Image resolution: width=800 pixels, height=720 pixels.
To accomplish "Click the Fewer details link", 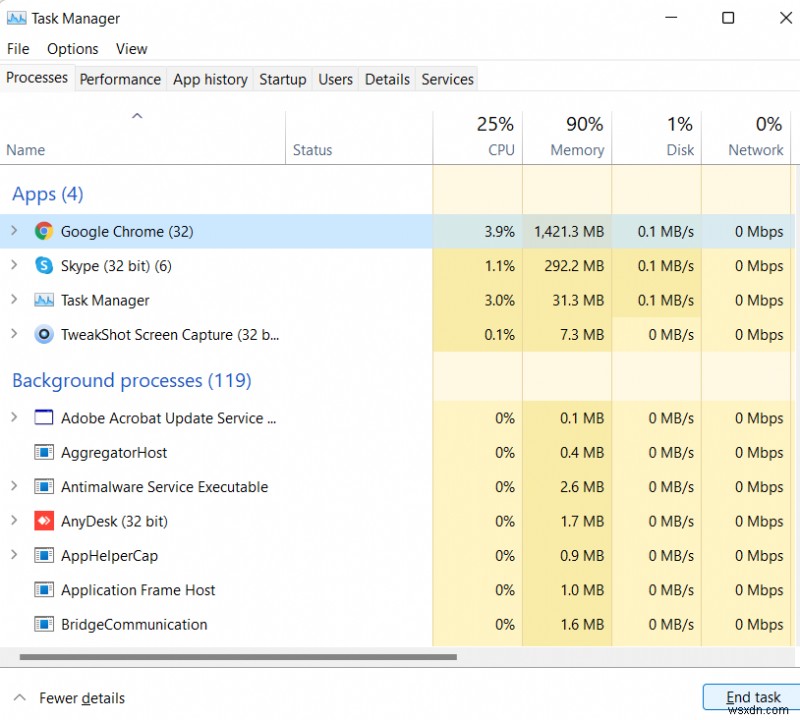I will coord(82,698).
